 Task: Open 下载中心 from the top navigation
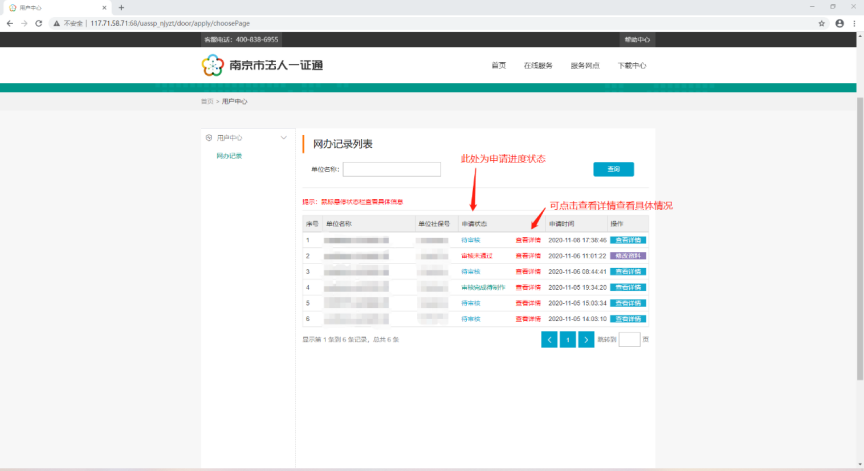(x=631, y=66)
